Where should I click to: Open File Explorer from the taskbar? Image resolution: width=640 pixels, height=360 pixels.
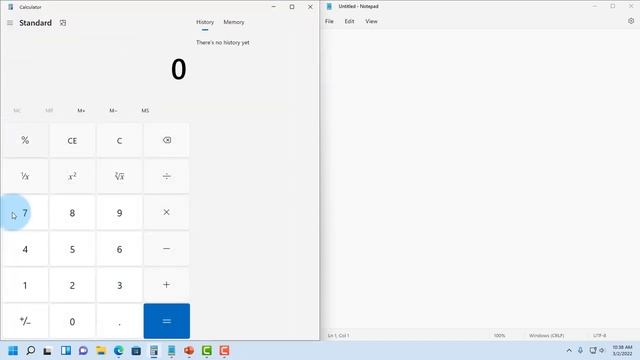tap(101, 351)
